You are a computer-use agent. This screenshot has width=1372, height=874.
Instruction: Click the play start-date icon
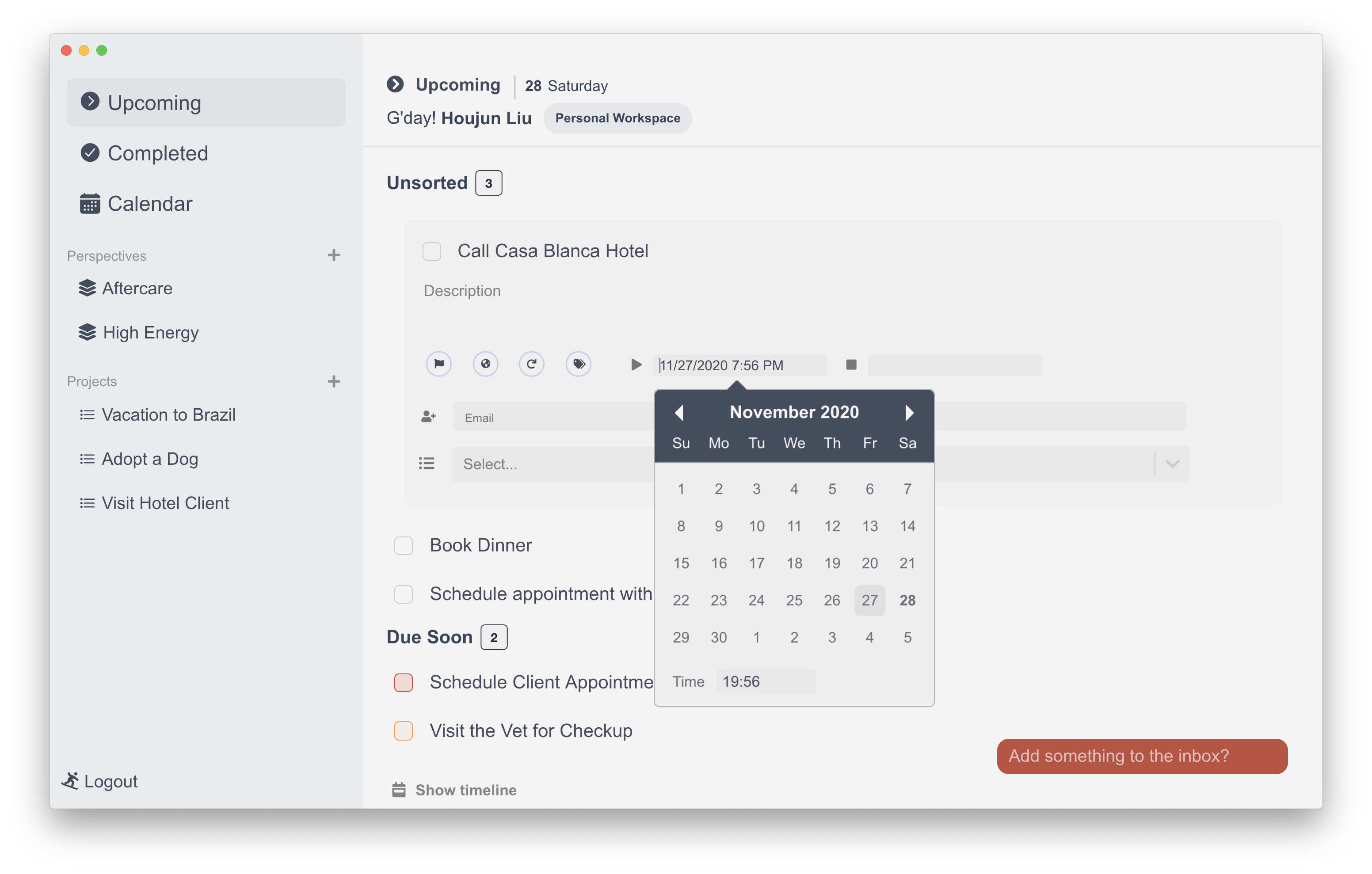pyautogui.click(x=636, y=365)
